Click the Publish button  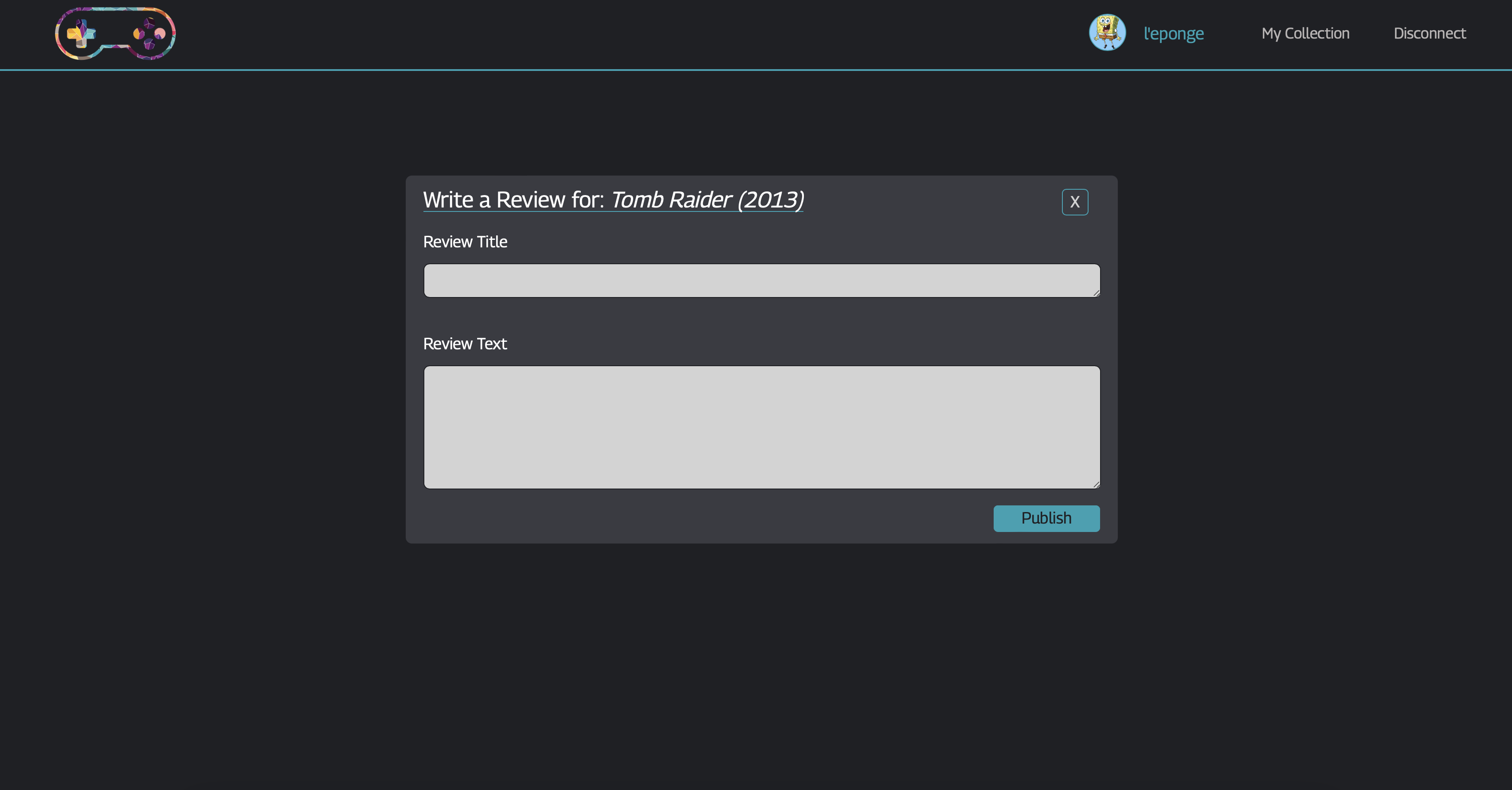coord(1046,518)
